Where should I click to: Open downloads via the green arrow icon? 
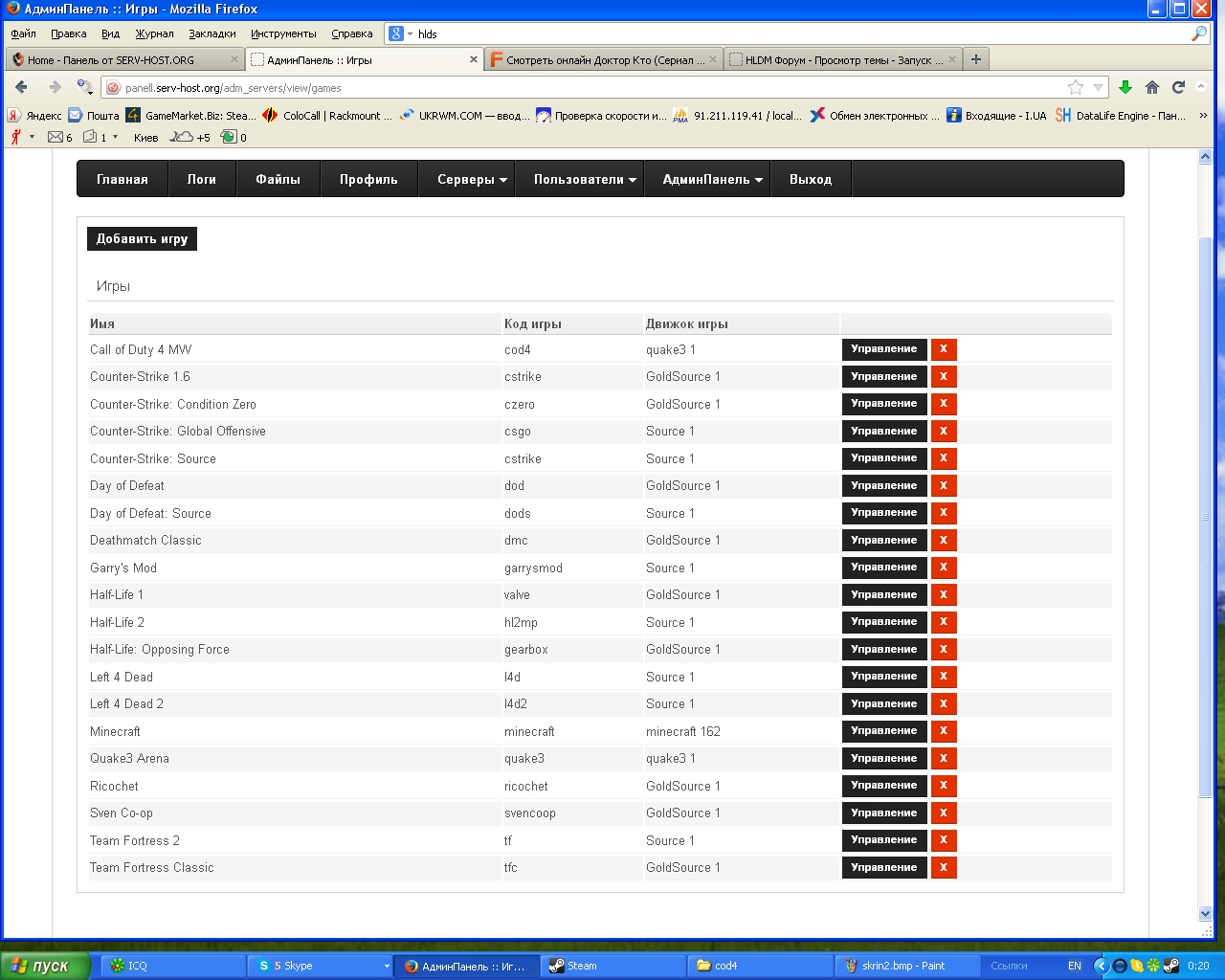point(1125,87)
